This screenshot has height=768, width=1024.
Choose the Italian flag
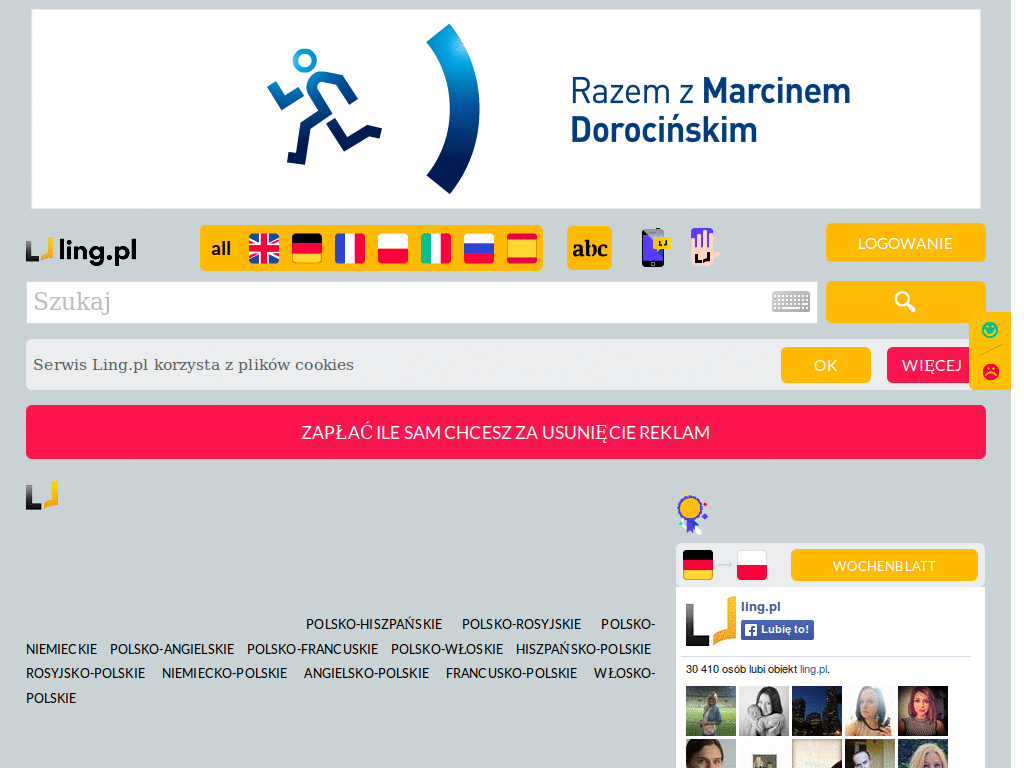436,249
